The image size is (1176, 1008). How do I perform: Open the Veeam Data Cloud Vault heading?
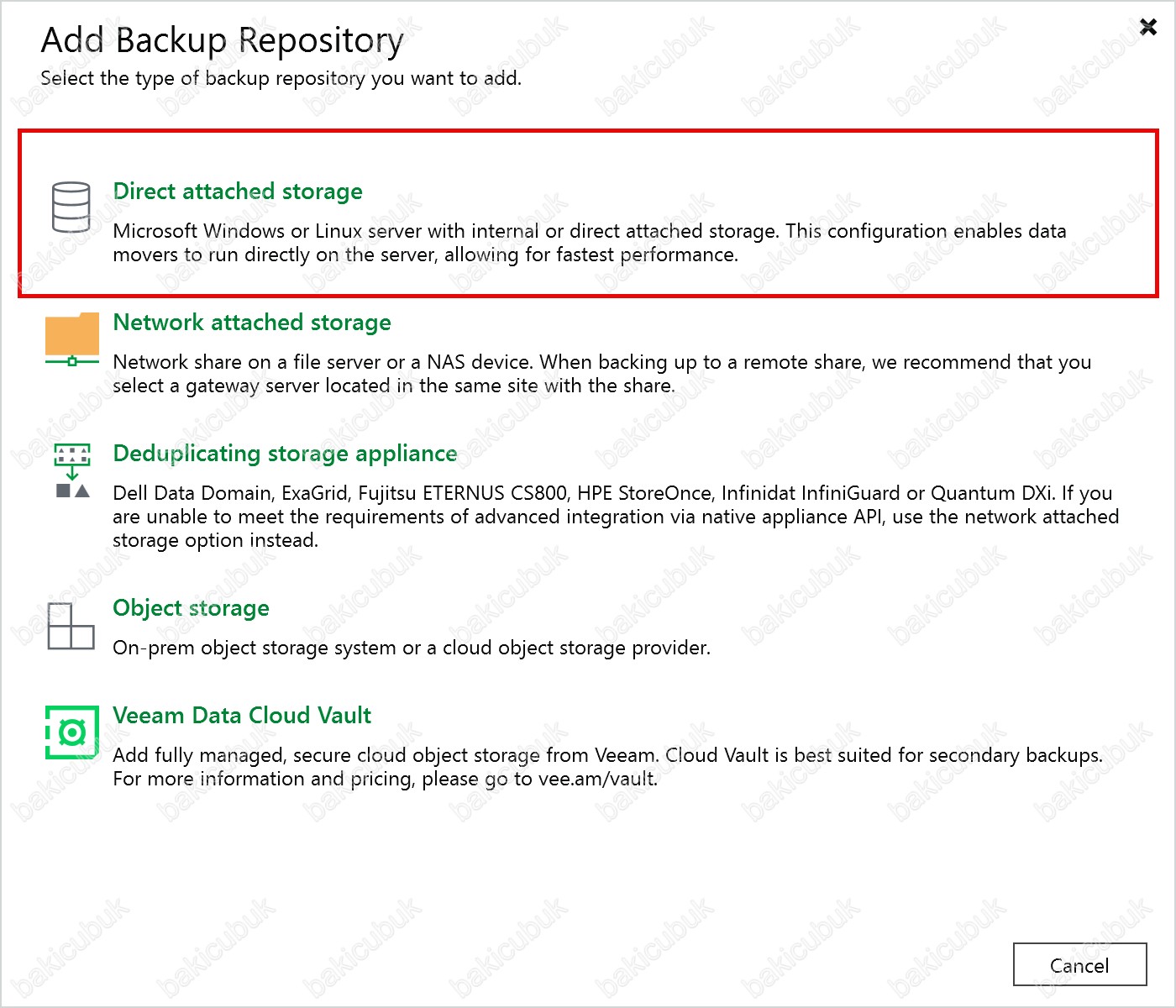click(x=242, y=716)
